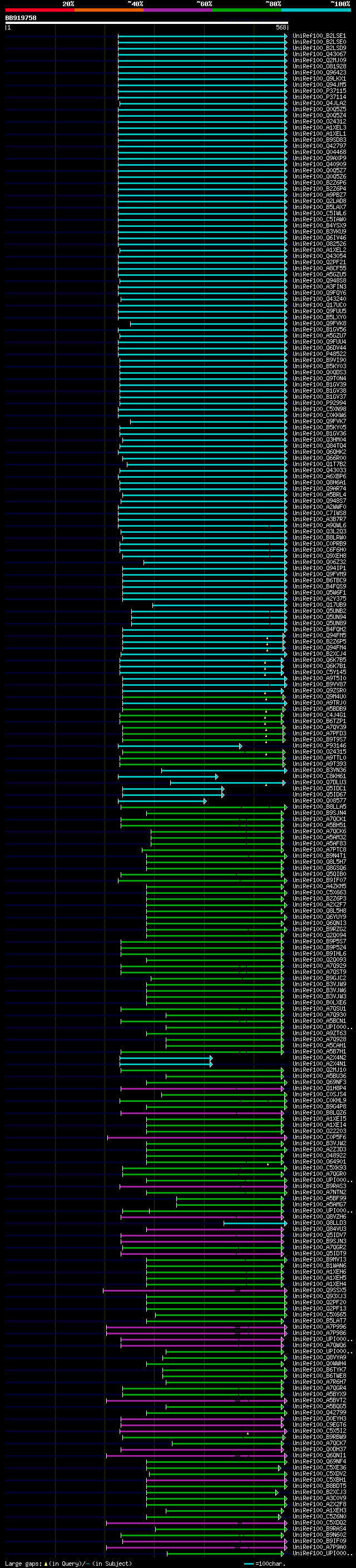Select hit UniRef100_O81928
The height and width of the screenshot is (1568, 356).
pos(319,66)
